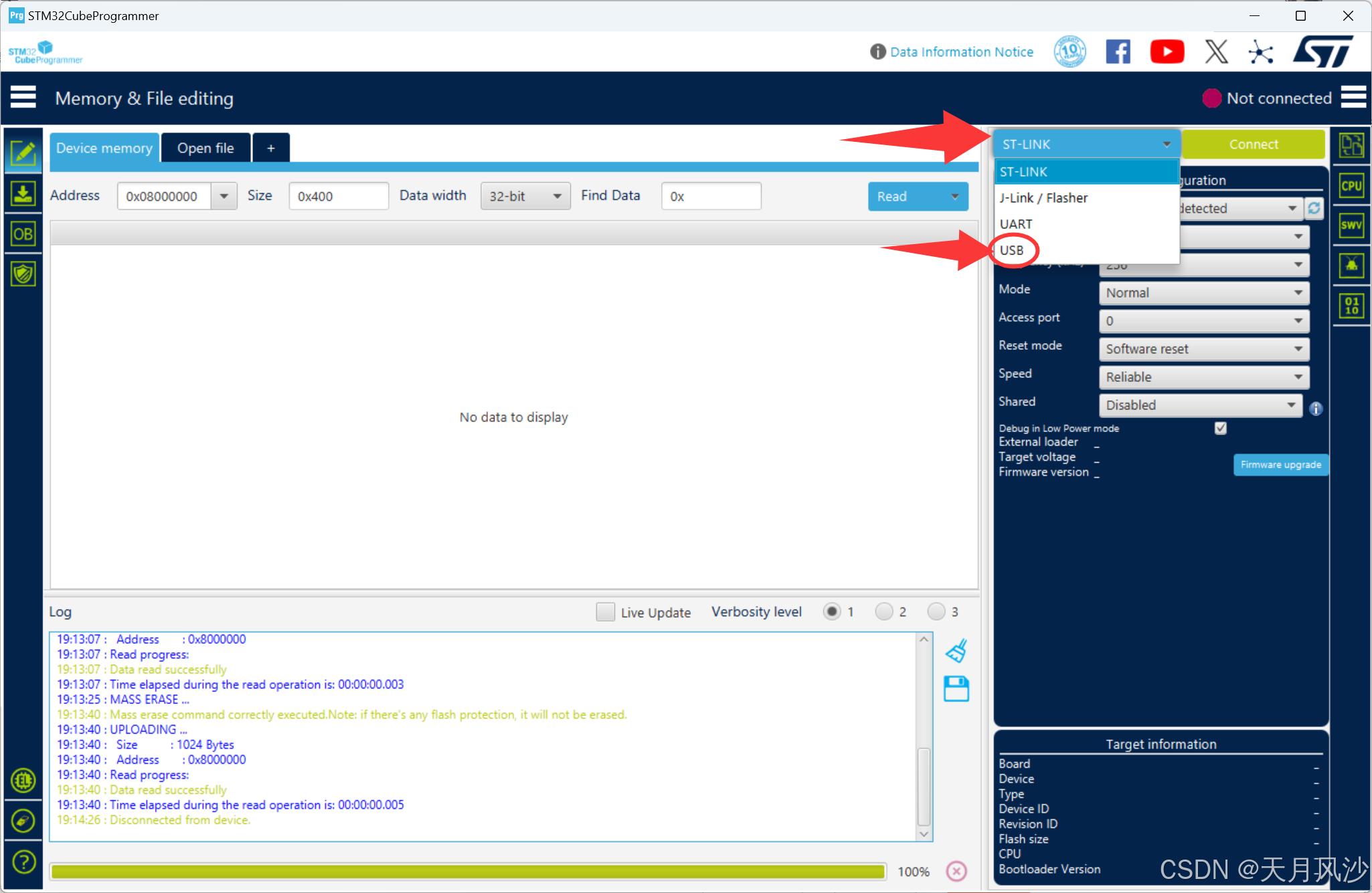The height and width of the screenshot is (893, 1372).
Task: Click the Firmware upgrade button
Action: click(x=1280, y=465)
